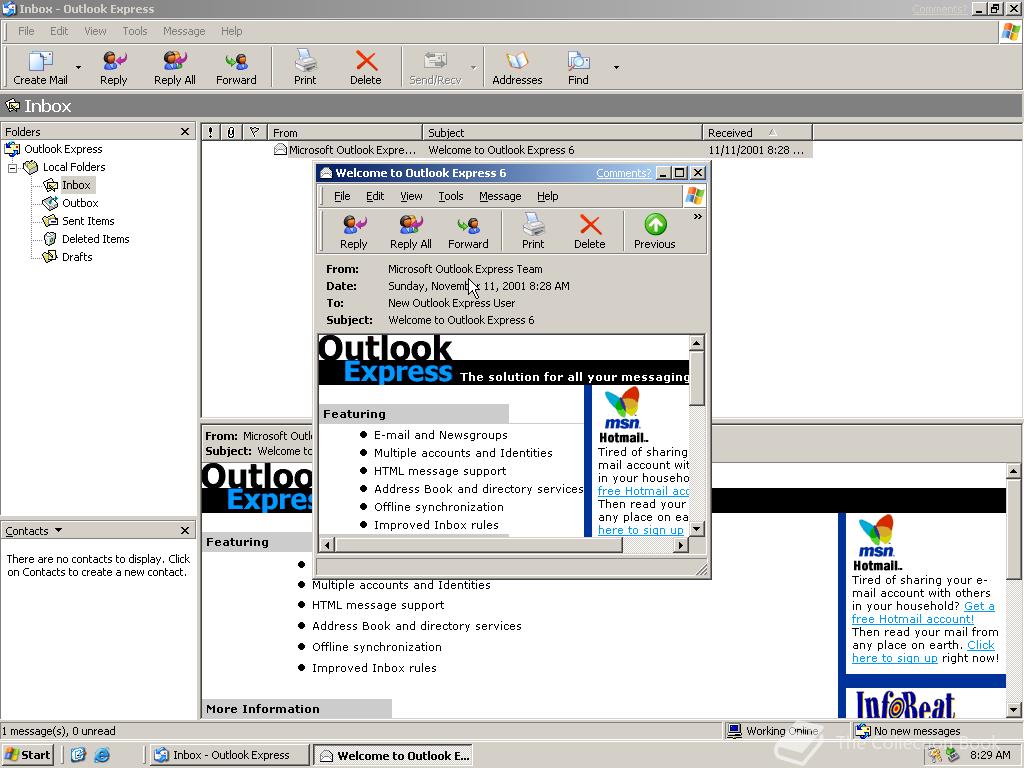Select Local Folders in tree
This screenshot has width=1024, height=768.
click(74, 167)
